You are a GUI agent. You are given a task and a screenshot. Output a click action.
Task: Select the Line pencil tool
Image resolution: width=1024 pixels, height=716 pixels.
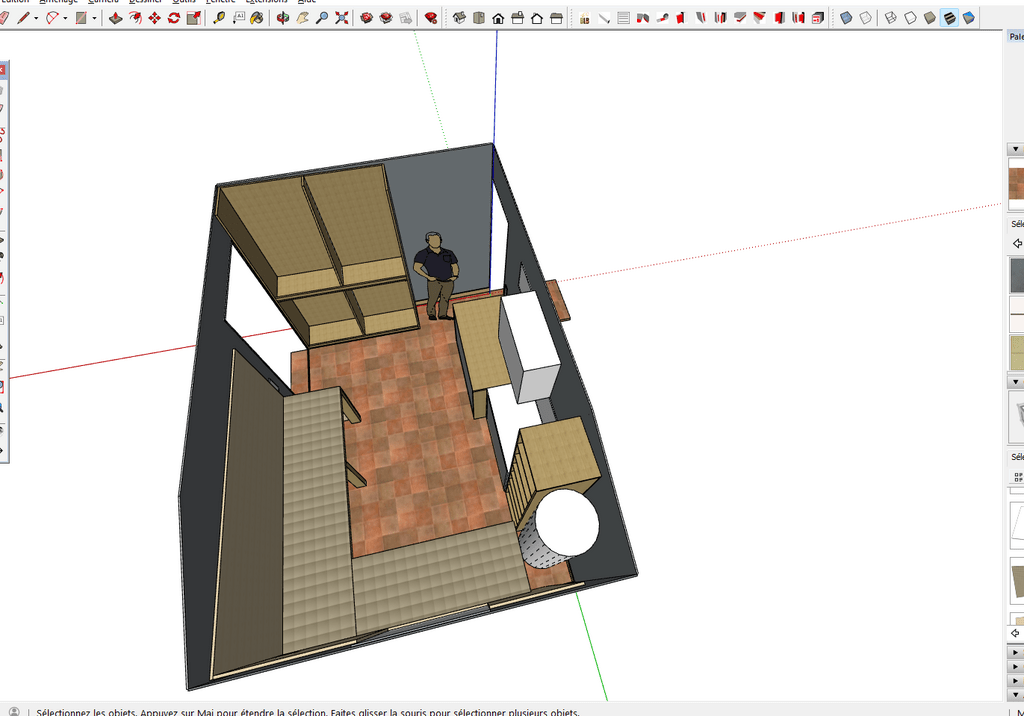click(x=24, y=18)
